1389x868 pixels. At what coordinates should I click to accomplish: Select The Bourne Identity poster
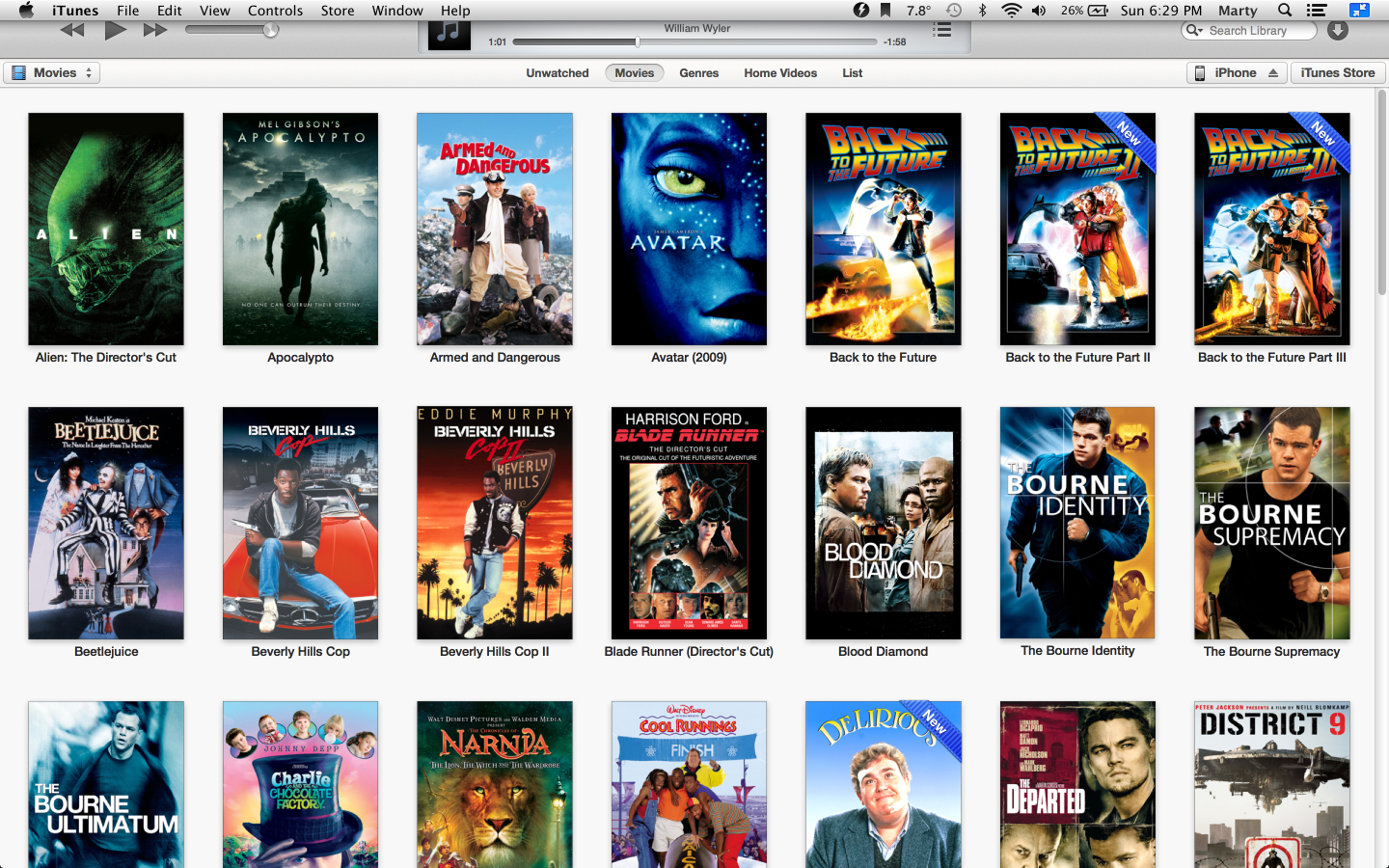coord(1077,523)
